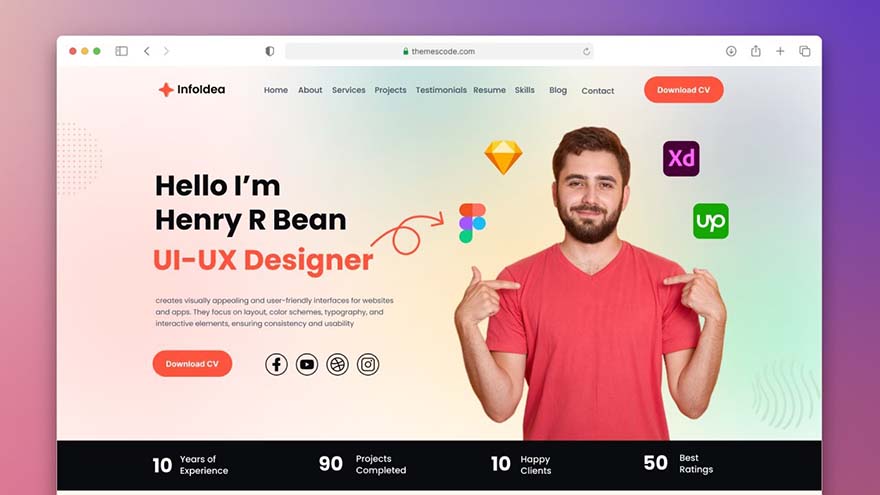
Task: Click the Sketch diamond icon
Action: pos(503,157)
